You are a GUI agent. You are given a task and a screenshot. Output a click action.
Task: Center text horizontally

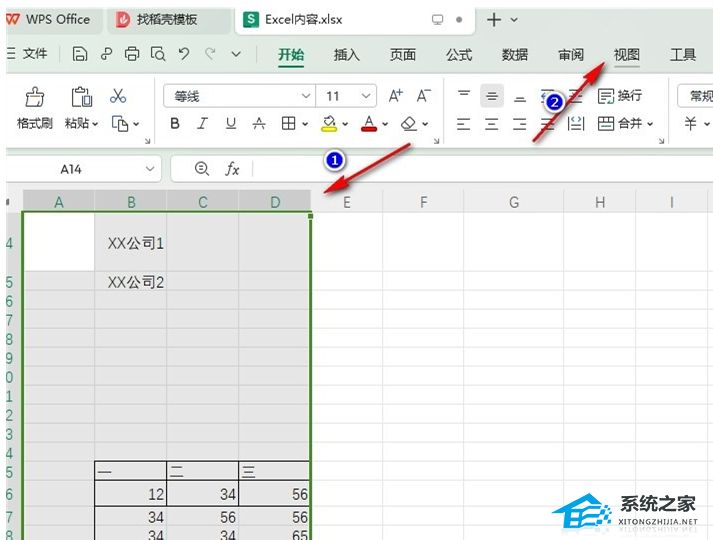[x=492, y=124]
